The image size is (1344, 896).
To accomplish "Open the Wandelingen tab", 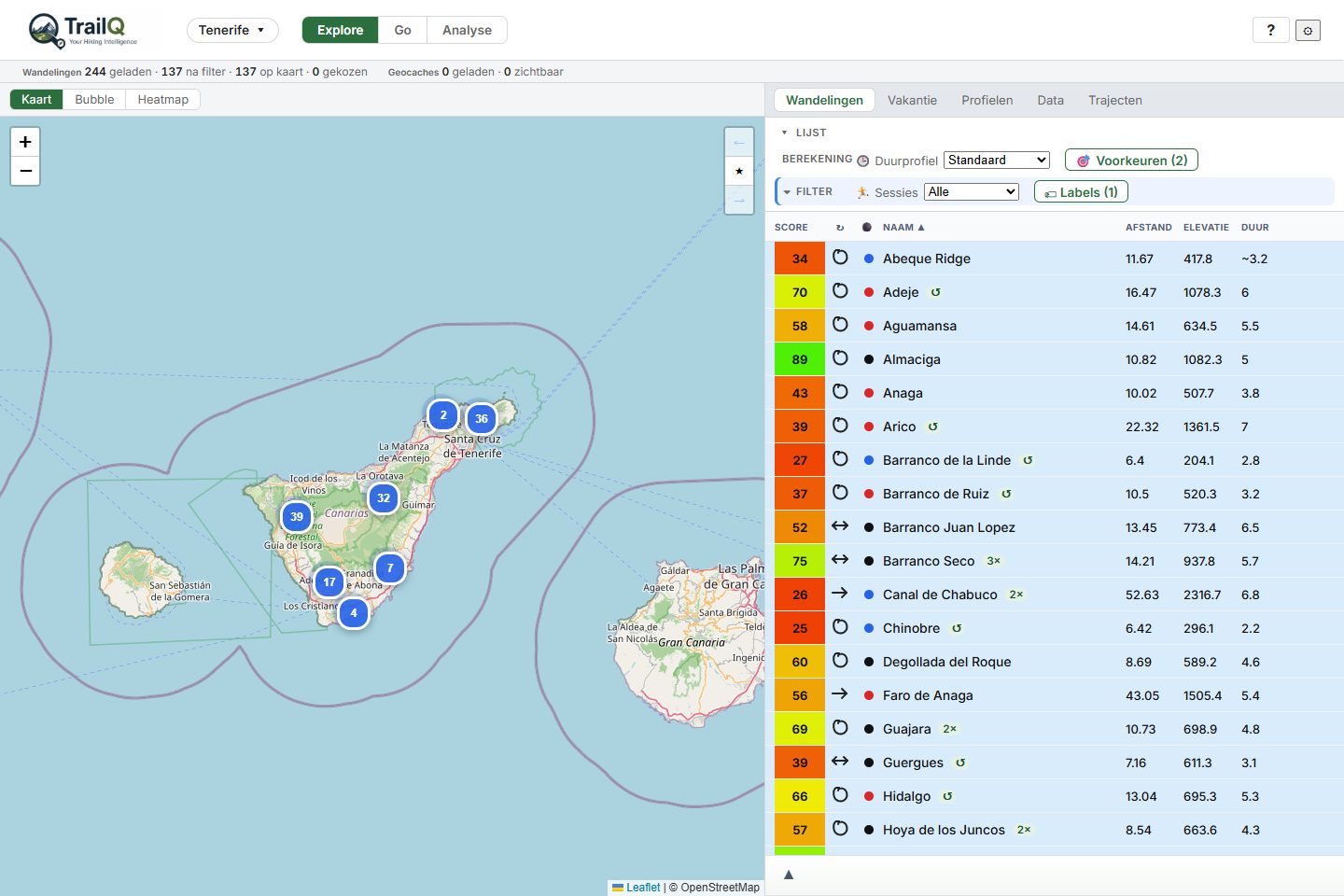I will pyautogui.click(x=824, y=100).
